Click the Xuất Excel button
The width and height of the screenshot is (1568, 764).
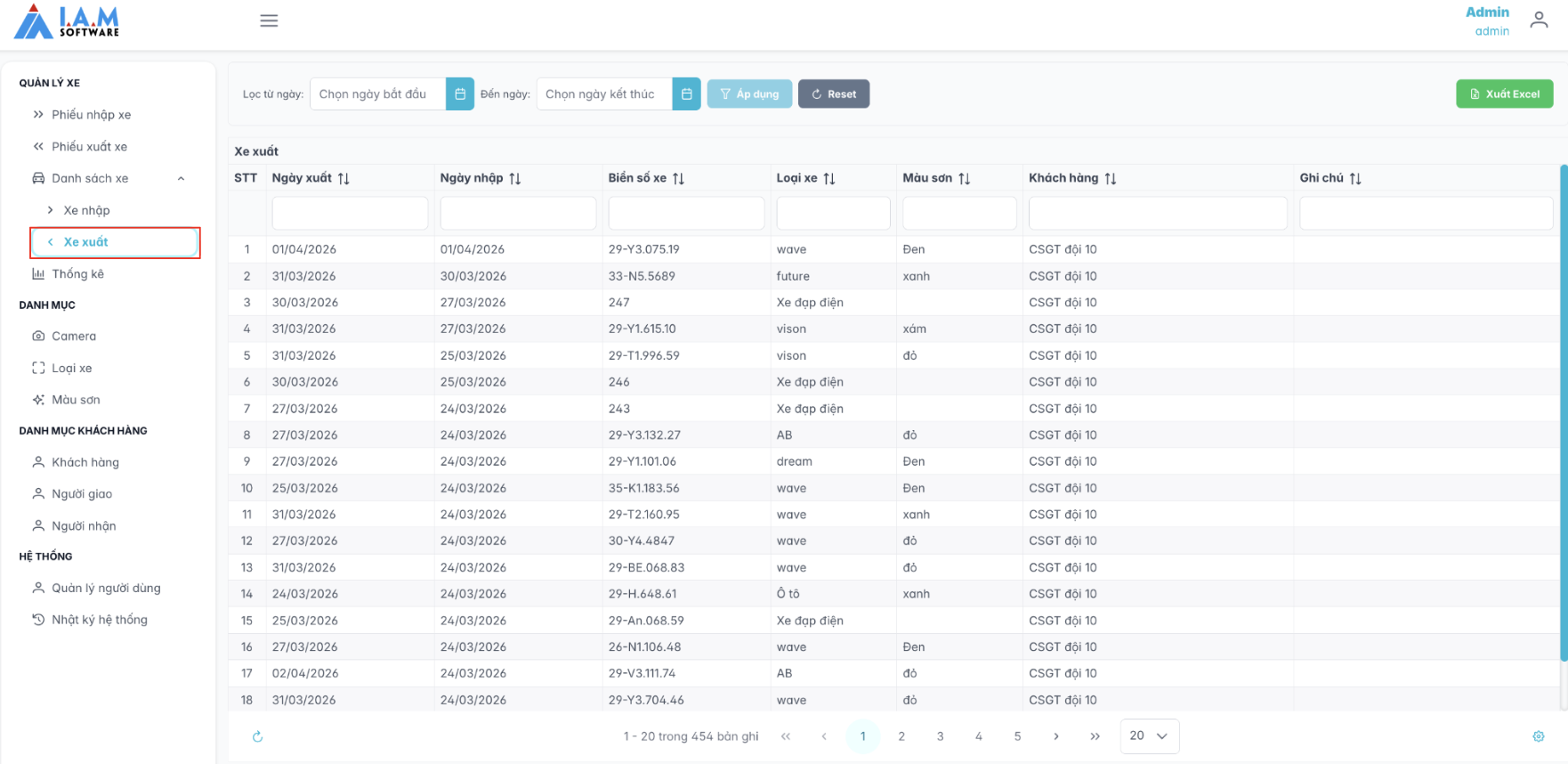[1504, 94]
